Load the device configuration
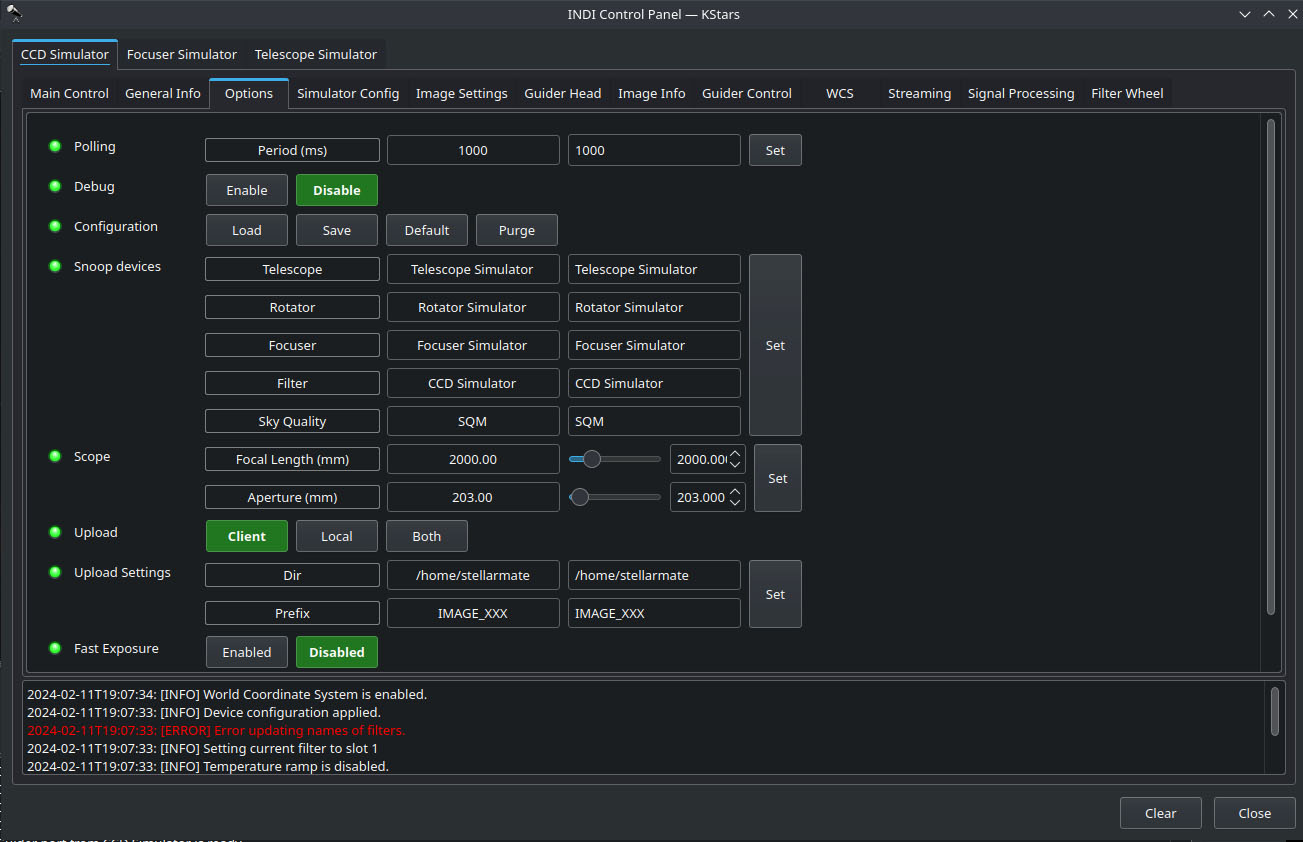Screen dimensions: 1303x842 coord(247,230)
